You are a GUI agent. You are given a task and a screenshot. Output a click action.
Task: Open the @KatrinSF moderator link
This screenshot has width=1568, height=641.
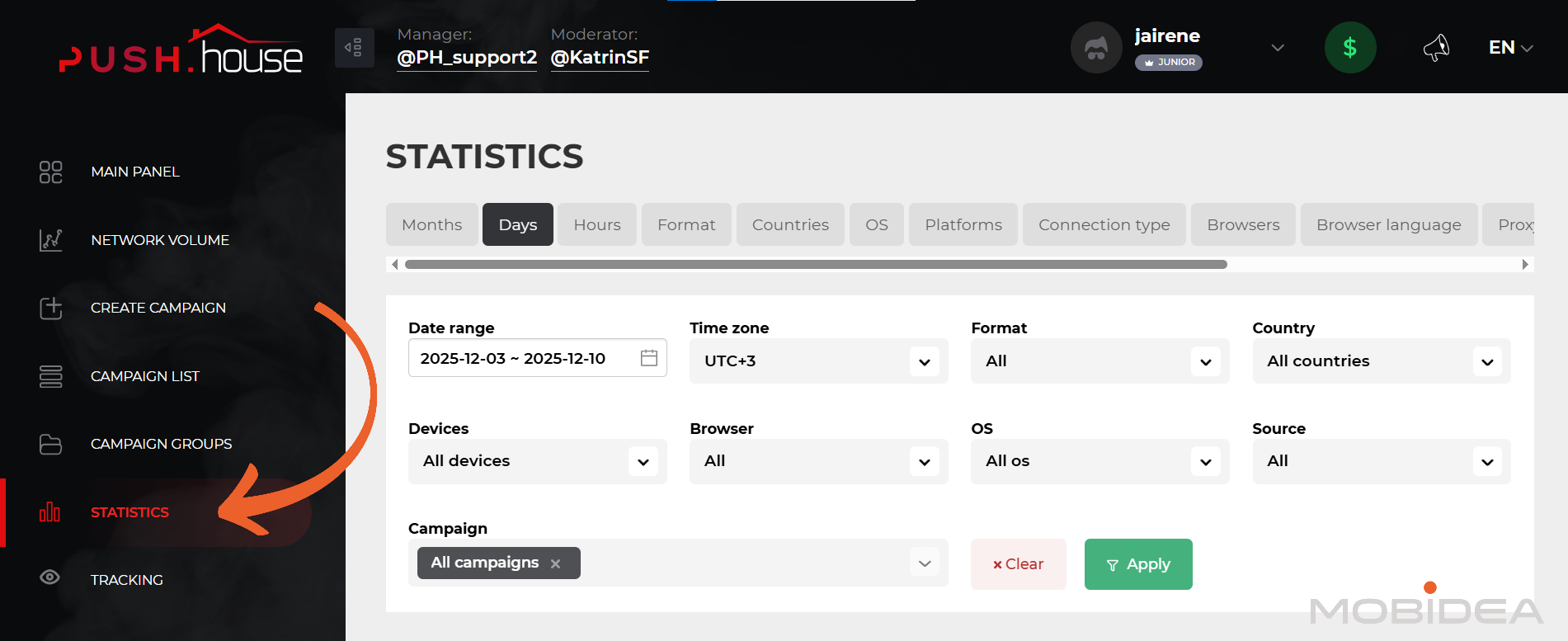click(600, 58)
